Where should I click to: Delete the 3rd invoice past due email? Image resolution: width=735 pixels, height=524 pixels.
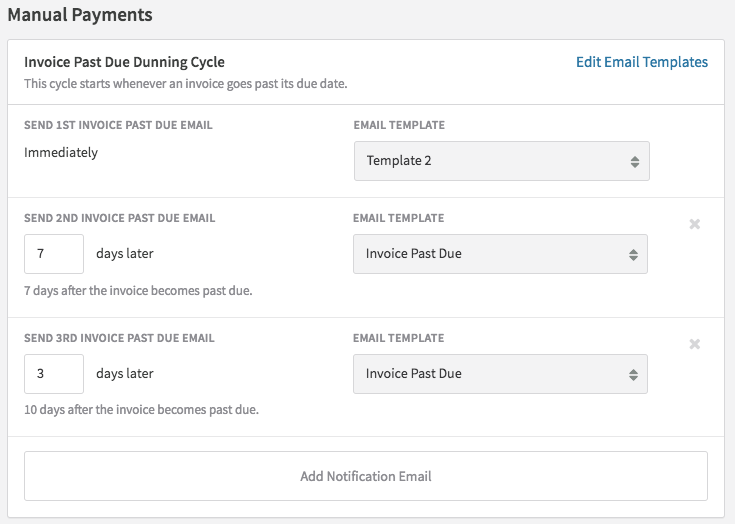(x=694, y=344)
